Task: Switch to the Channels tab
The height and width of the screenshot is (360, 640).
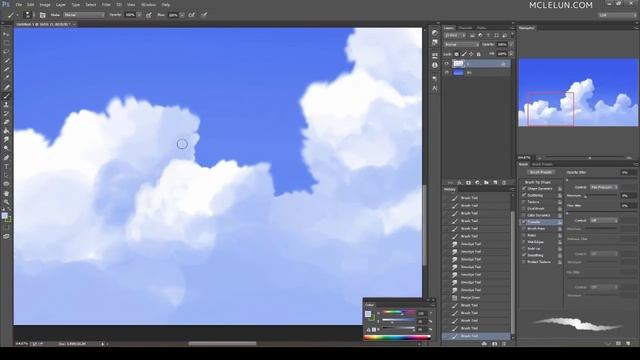Action: [x=465, y=28]
